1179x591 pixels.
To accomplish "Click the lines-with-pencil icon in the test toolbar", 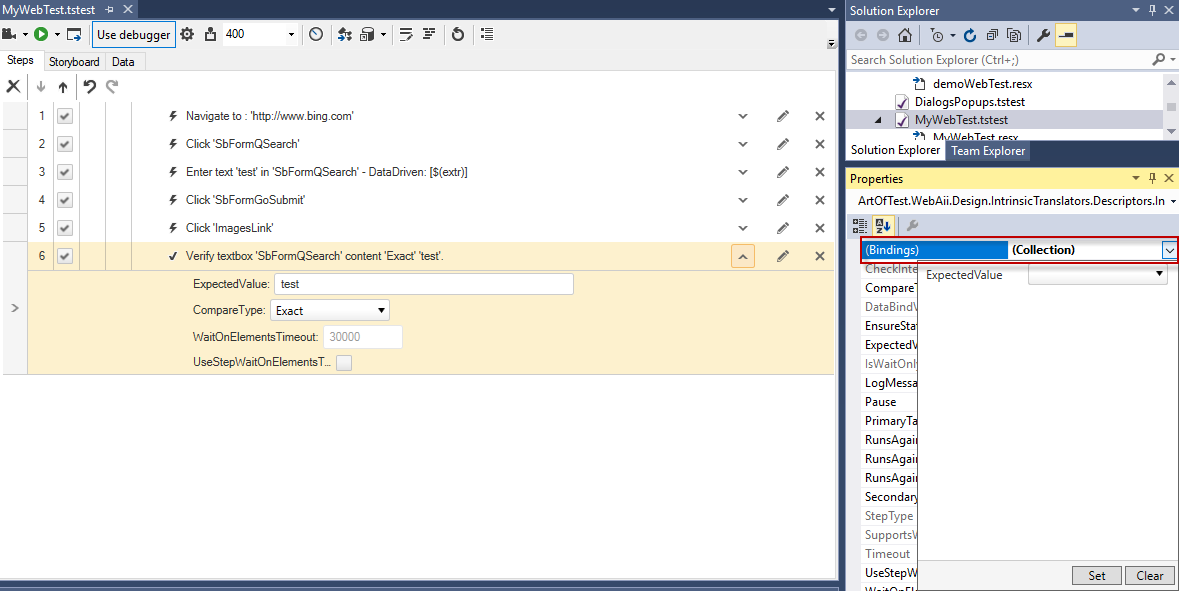I will pos(406,34).
